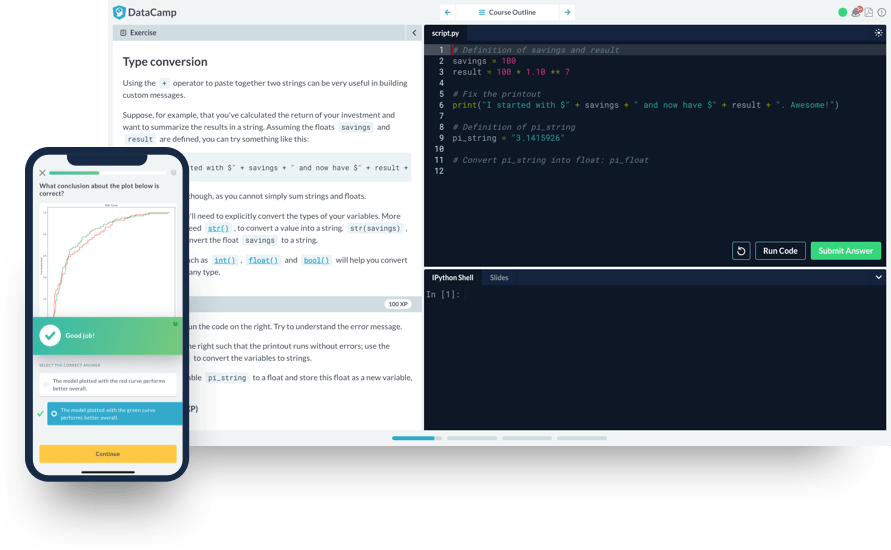Switch to the Slides tab
Screen dimensions: 891x550
(499, 277)
